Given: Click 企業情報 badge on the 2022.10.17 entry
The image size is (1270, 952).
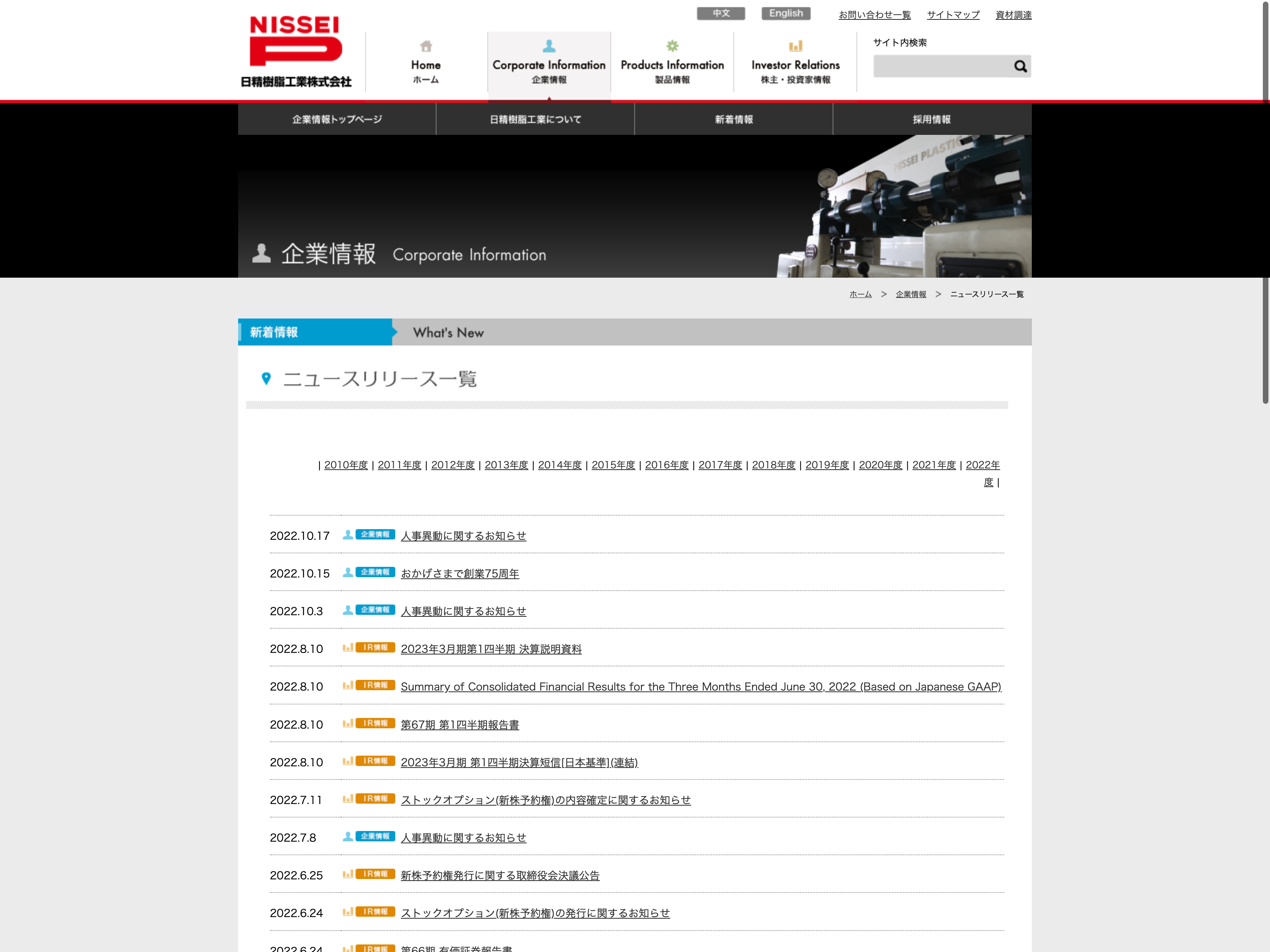Looking at the screenshot, I should point(375,534).
